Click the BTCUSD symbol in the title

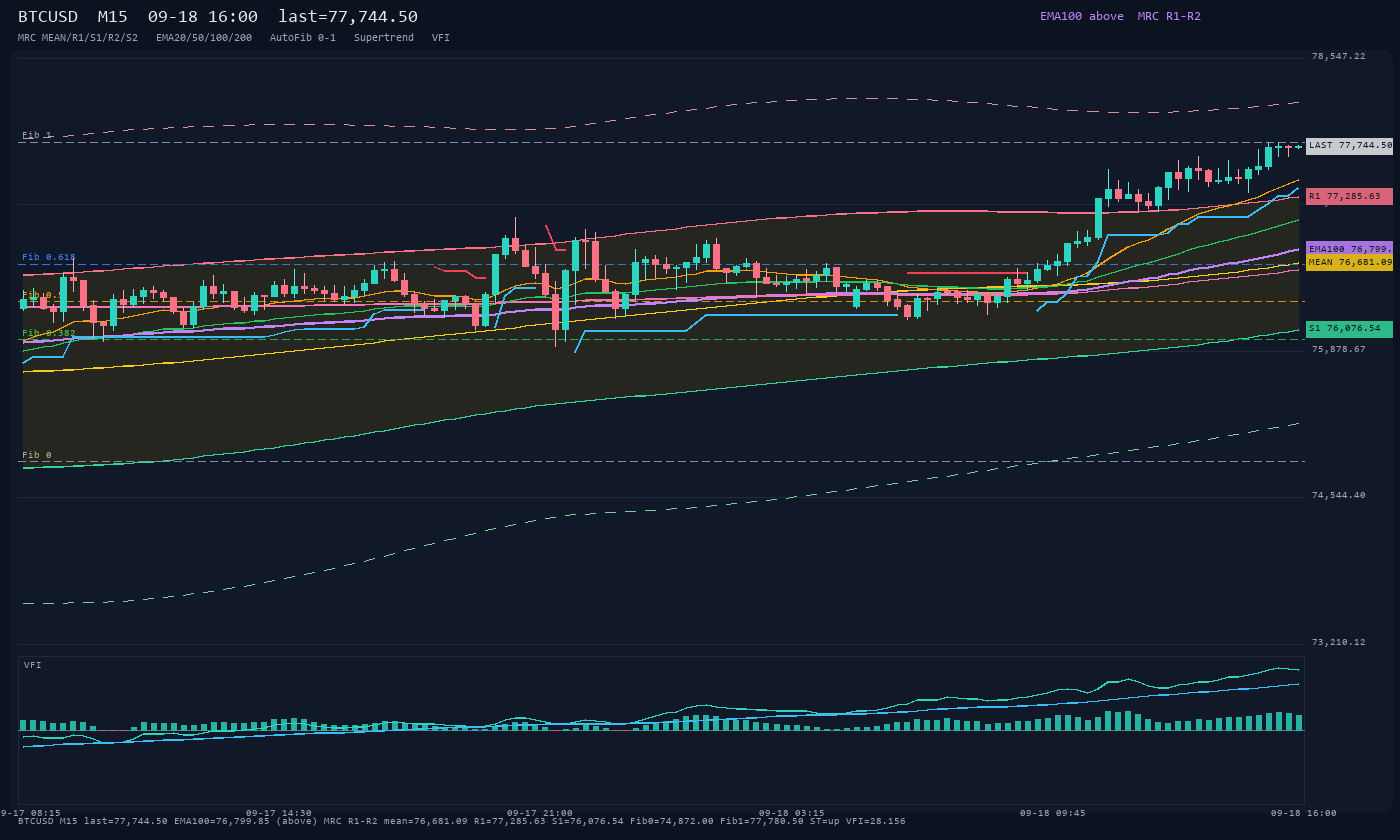point(48,17)
